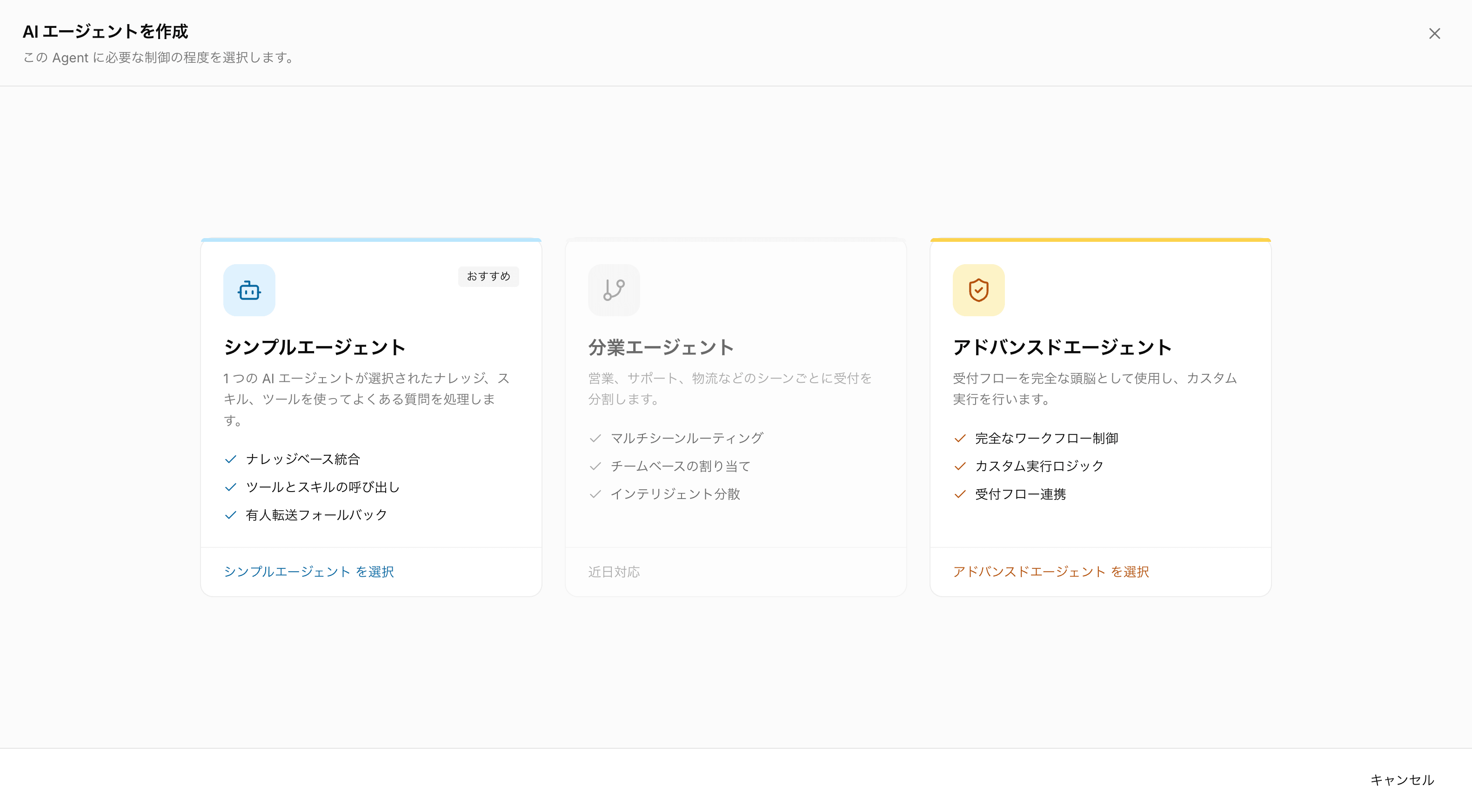Choose アドバンスドエージェント を選択 link

[1050, 572]
